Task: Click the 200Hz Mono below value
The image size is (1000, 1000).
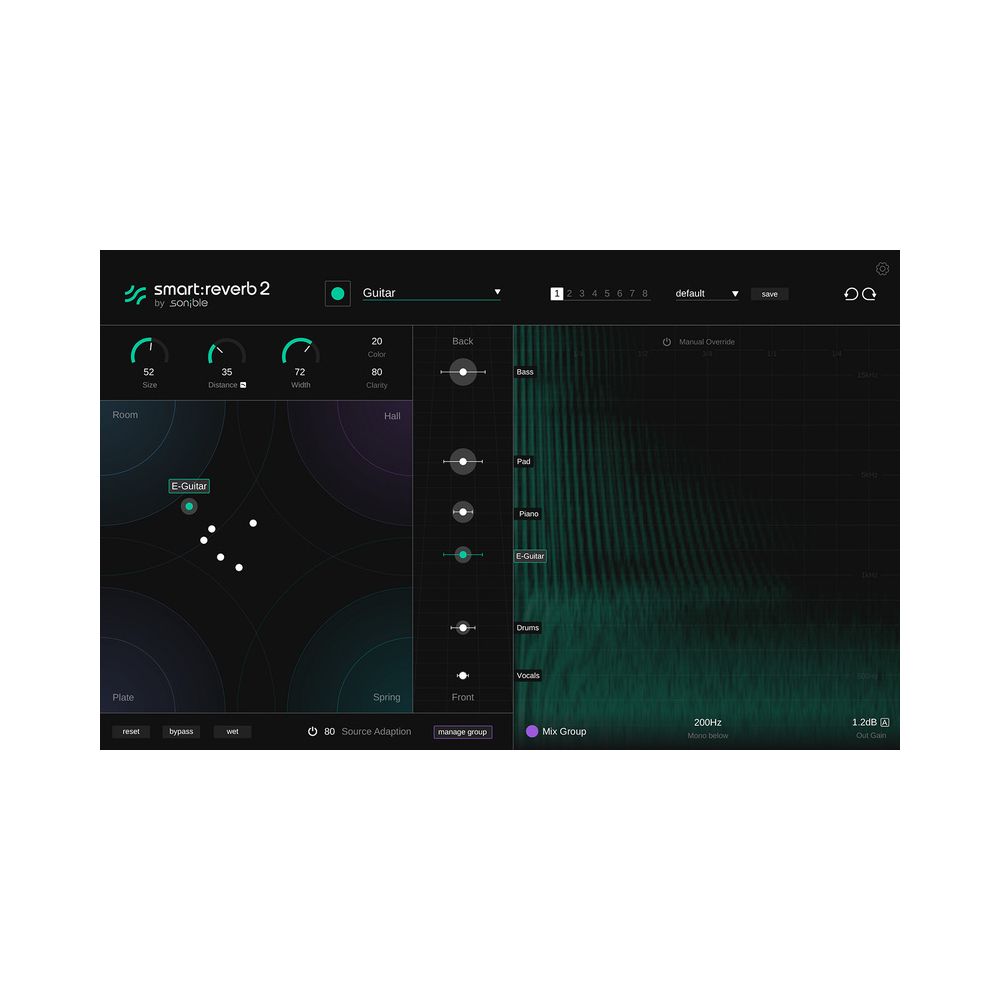Action: click(x=707, y=722)
